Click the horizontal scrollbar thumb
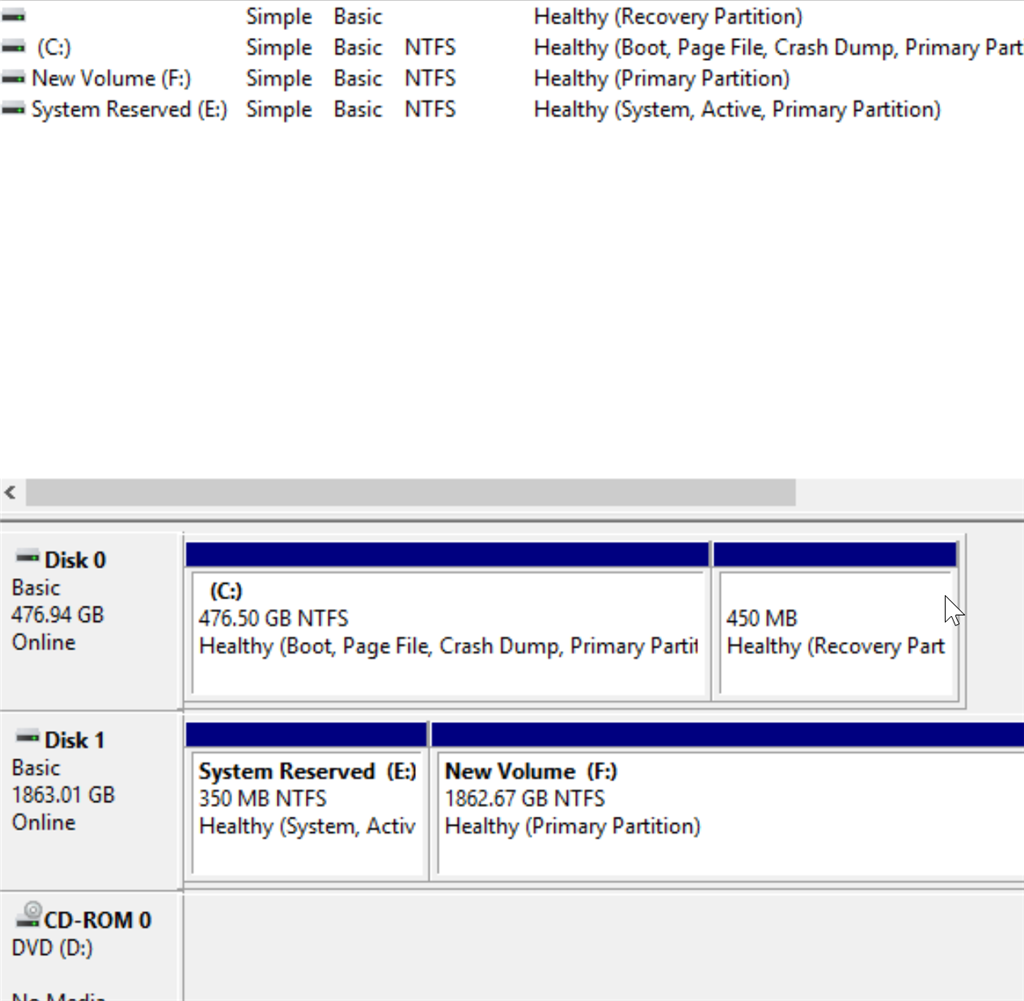1024x1001 pixels. coord(411,492)
